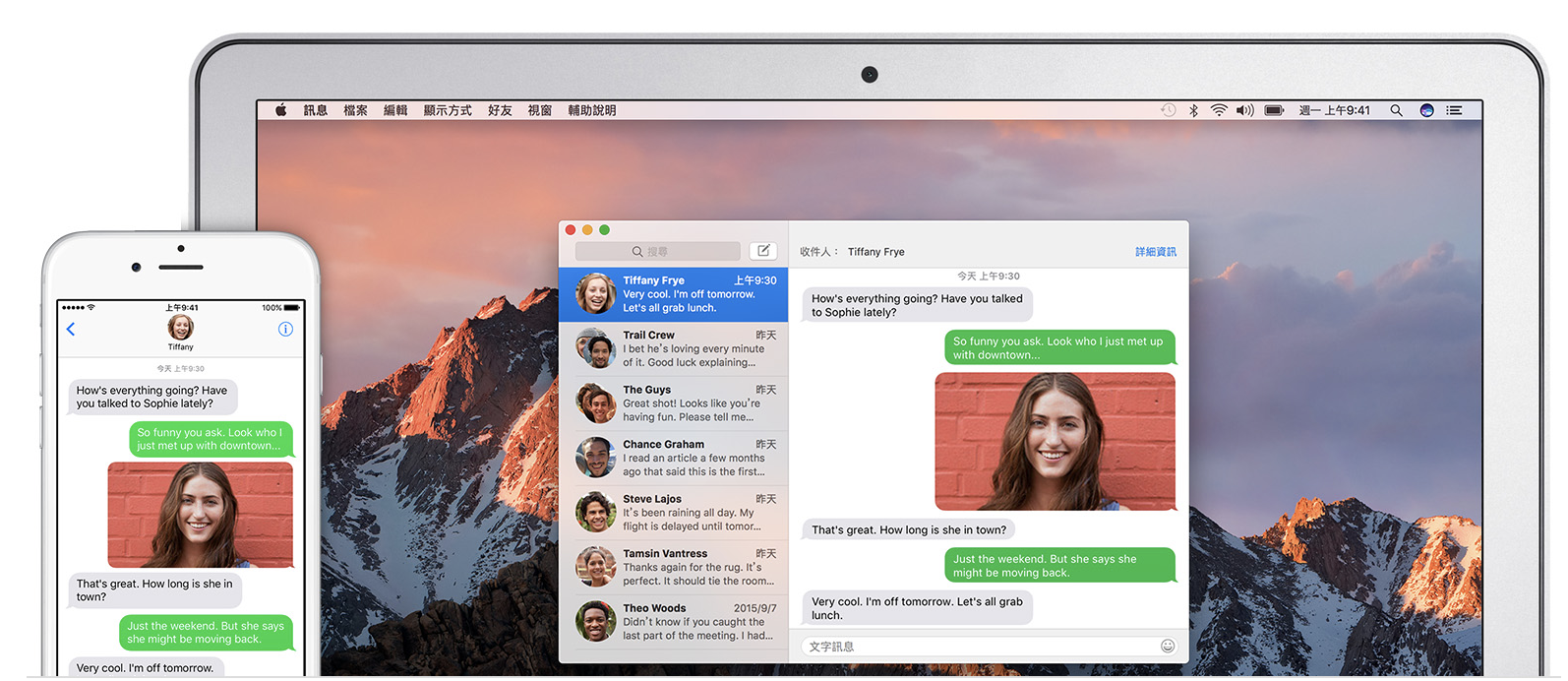This screenshot has width=1568, height=681.
Task: Click the Bluetooth icon in menu bar
Action: [x=1193, y=110]
